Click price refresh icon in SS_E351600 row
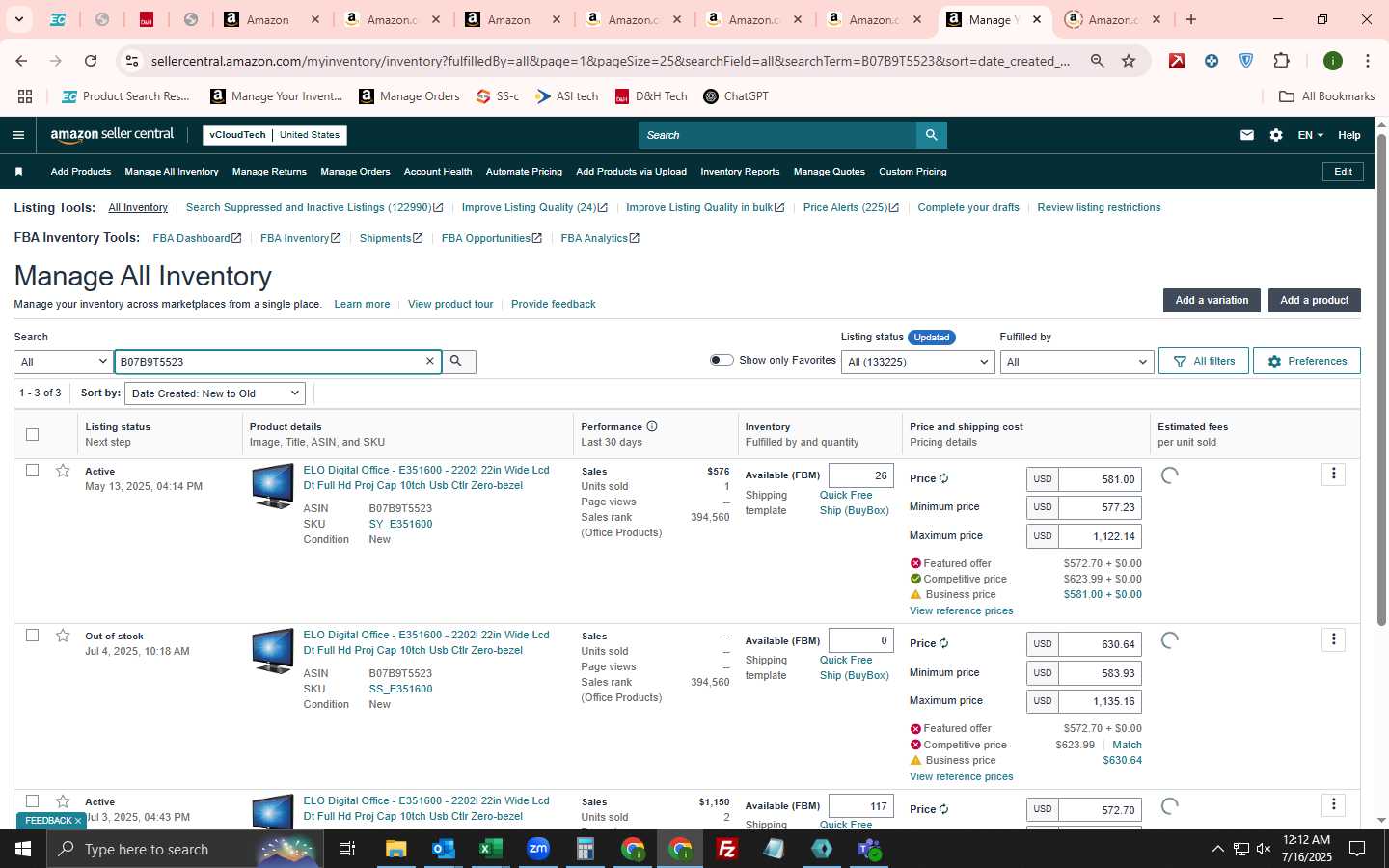The height and width of the screenshot is (868, 1389). point(943,643)
